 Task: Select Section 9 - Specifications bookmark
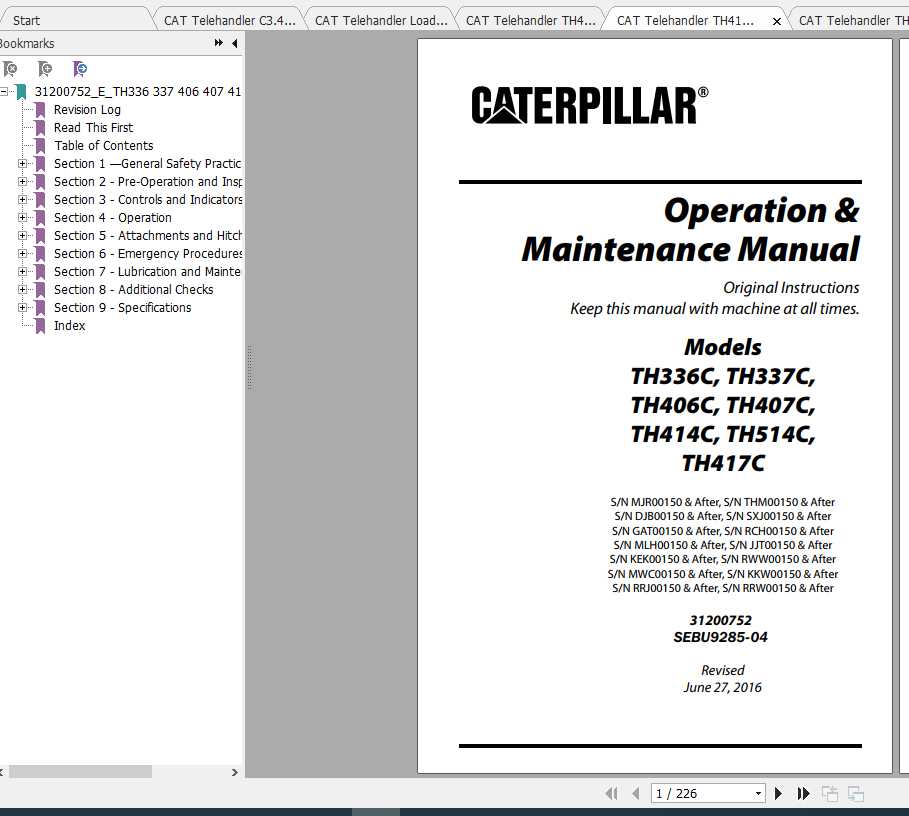pos(123,307)
